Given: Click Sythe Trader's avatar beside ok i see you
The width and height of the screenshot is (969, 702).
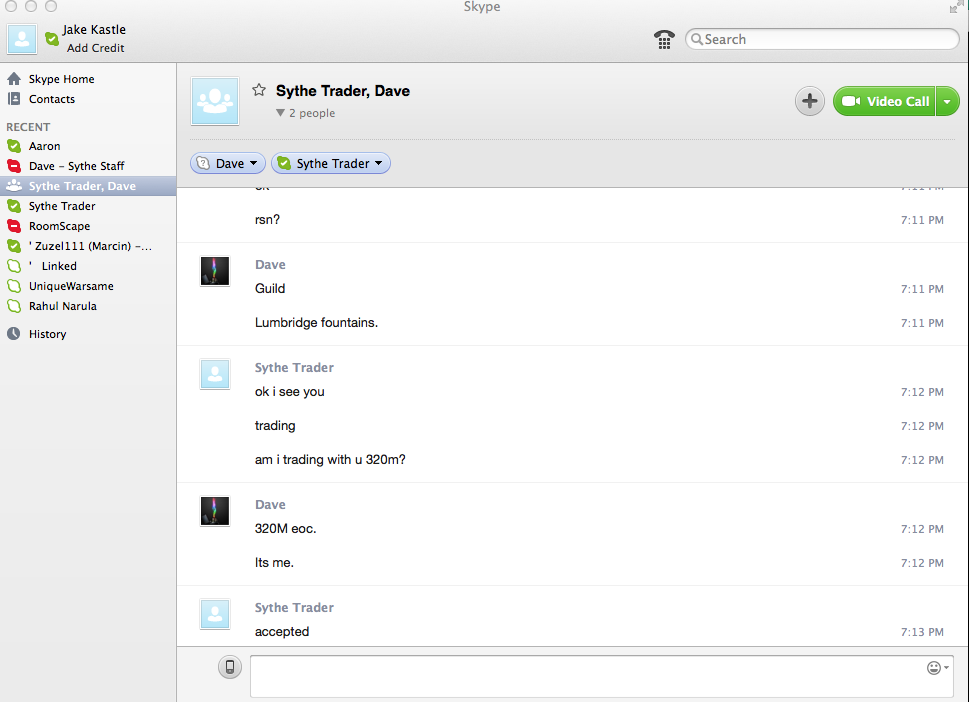Looking at the screenshot, I should point(215,374).
